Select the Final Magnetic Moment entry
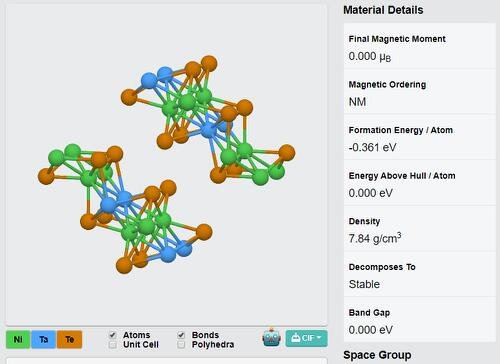The height and width of the screenshot is (364, 500). coord(420,46)
